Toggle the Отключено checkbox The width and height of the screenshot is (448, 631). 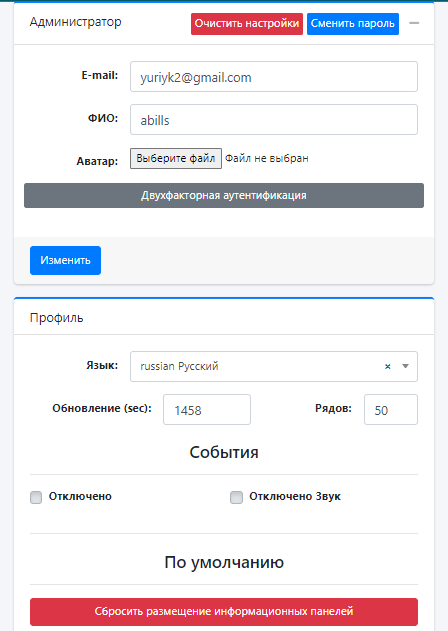coord(36,497)
